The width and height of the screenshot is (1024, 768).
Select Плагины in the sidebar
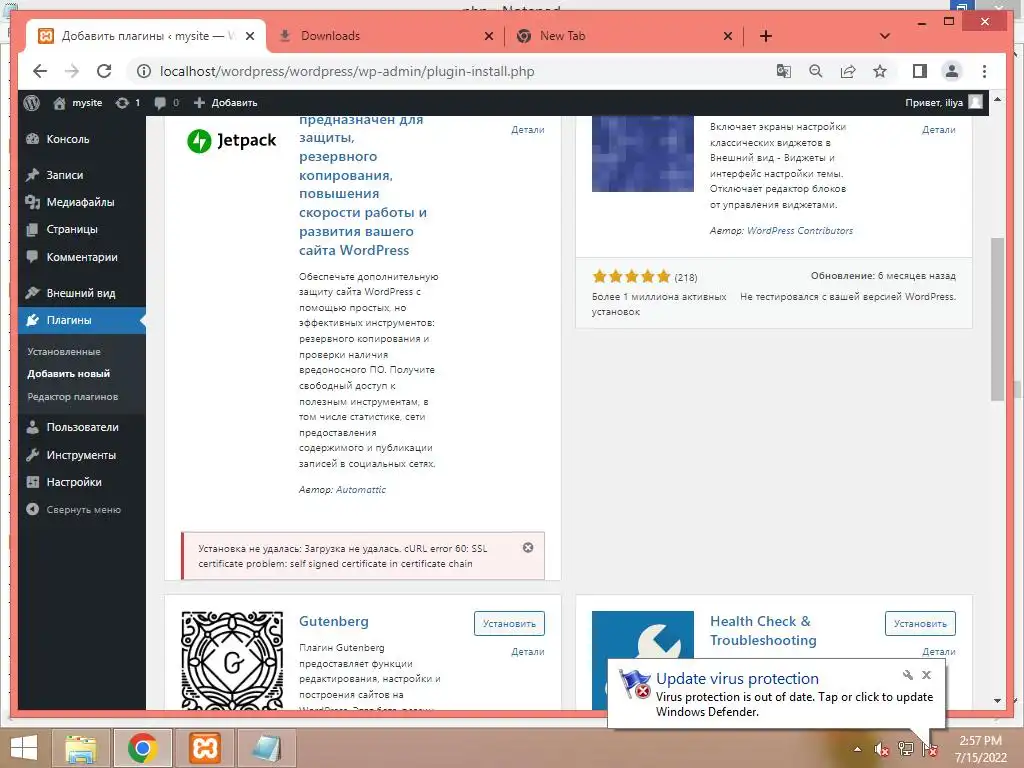82,320
